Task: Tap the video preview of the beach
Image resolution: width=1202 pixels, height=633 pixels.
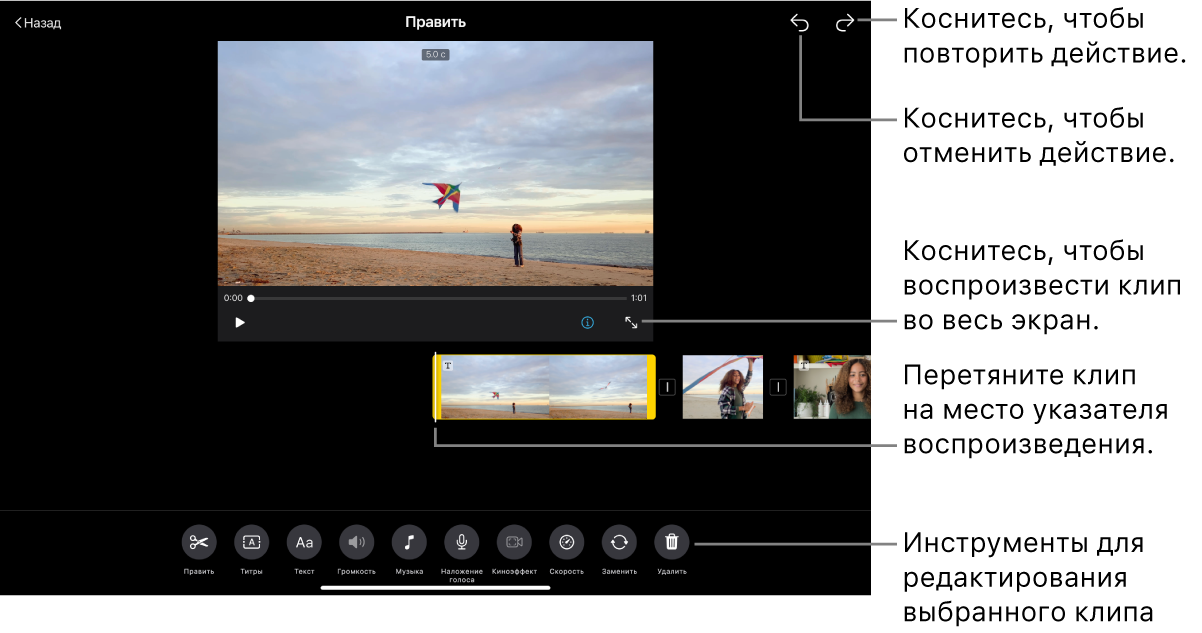Action: [x=435, y=164]
